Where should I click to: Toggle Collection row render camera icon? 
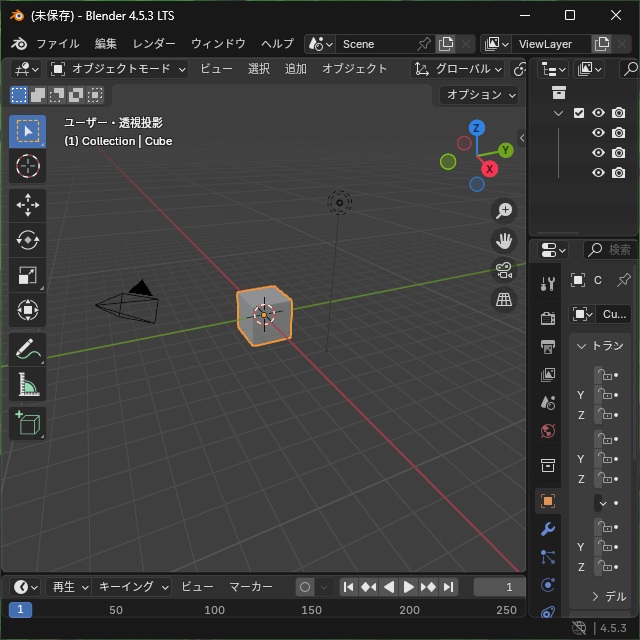coord(618,113)
